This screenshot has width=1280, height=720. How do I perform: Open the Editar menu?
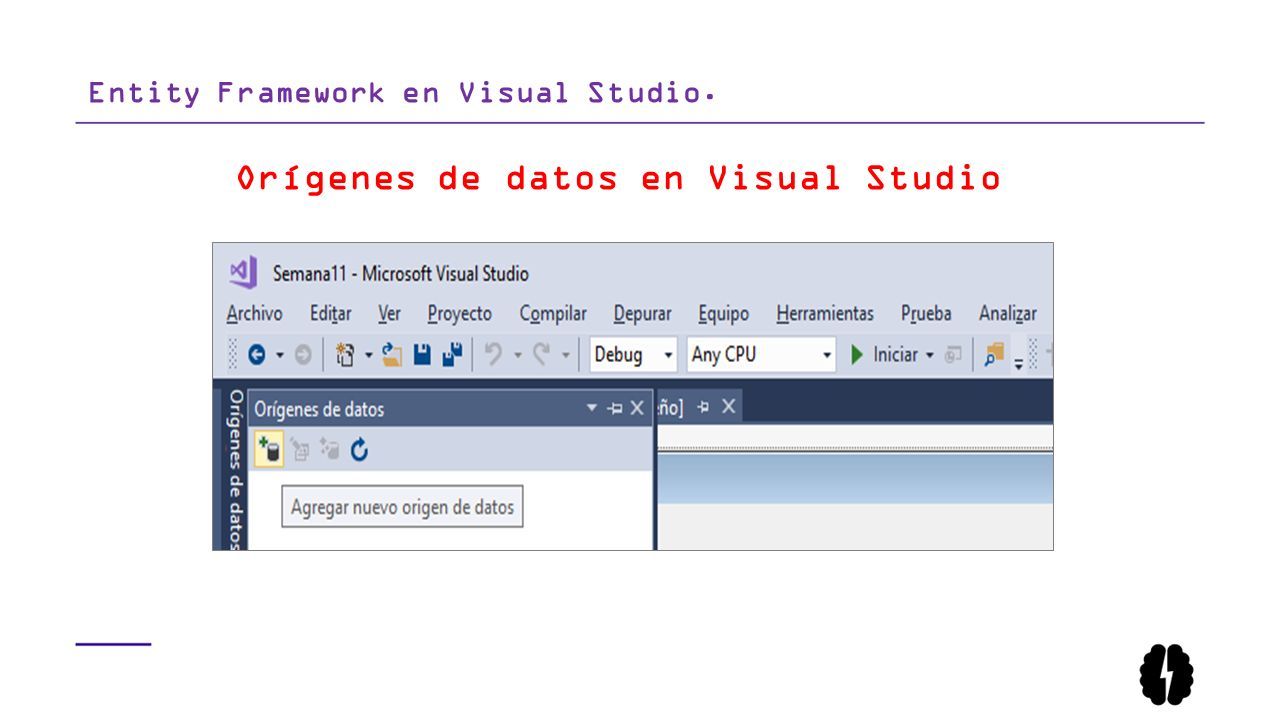pos(330,314)
